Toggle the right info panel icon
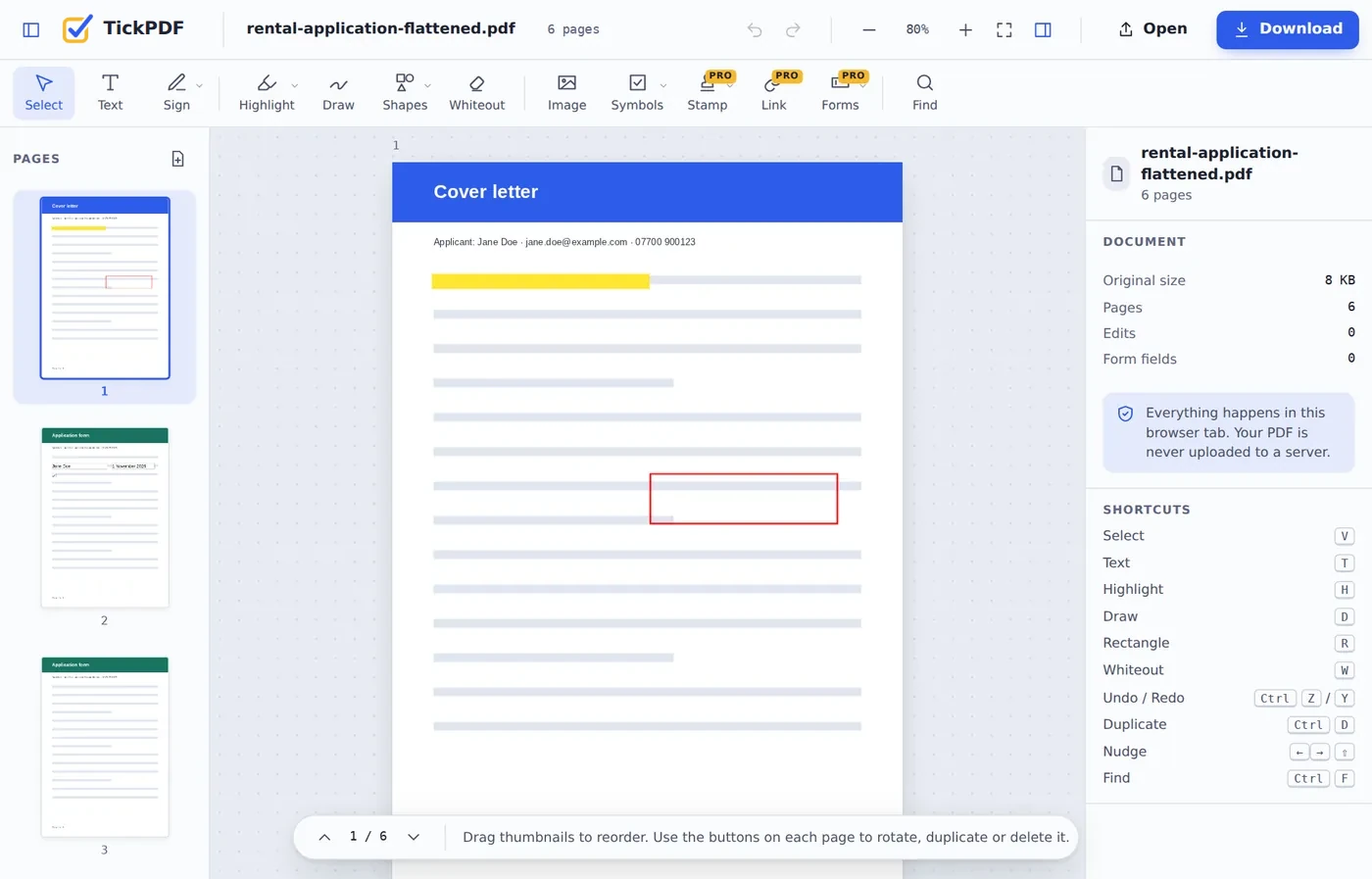 [1043, 29]
